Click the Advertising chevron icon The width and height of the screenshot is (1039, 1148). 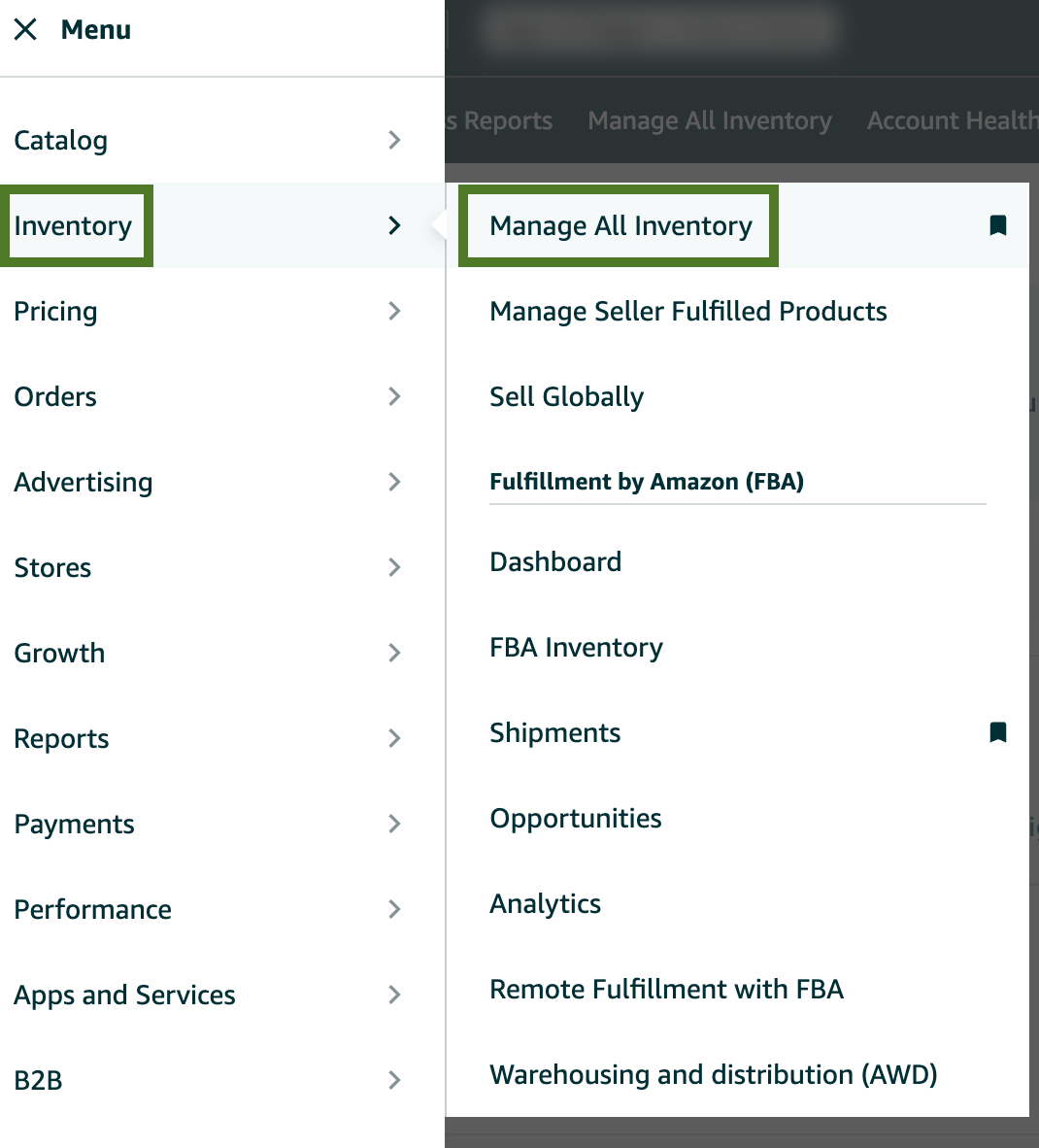[394, 482]
